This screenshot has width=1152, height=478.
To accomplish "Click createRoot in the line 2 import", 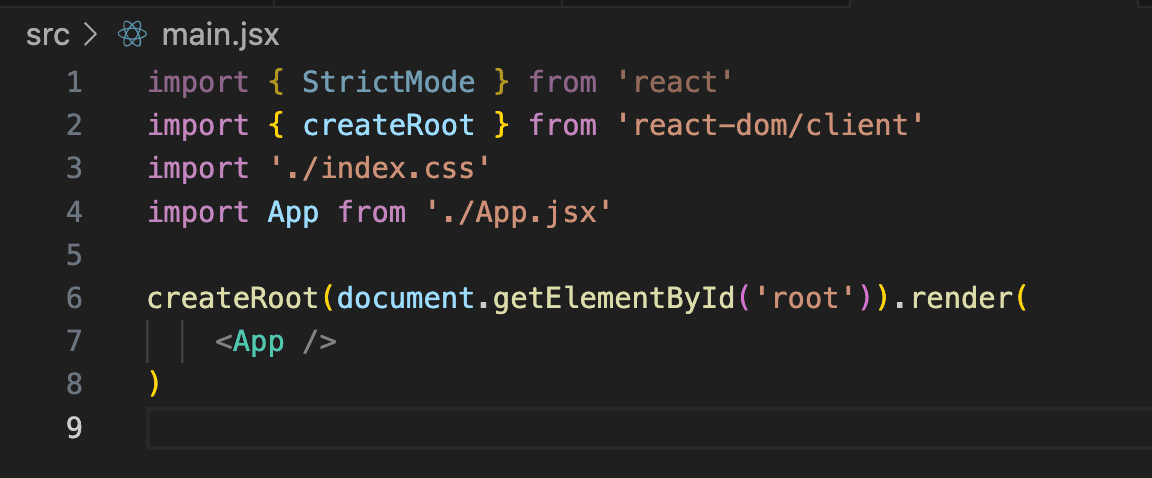I will 388,125.
